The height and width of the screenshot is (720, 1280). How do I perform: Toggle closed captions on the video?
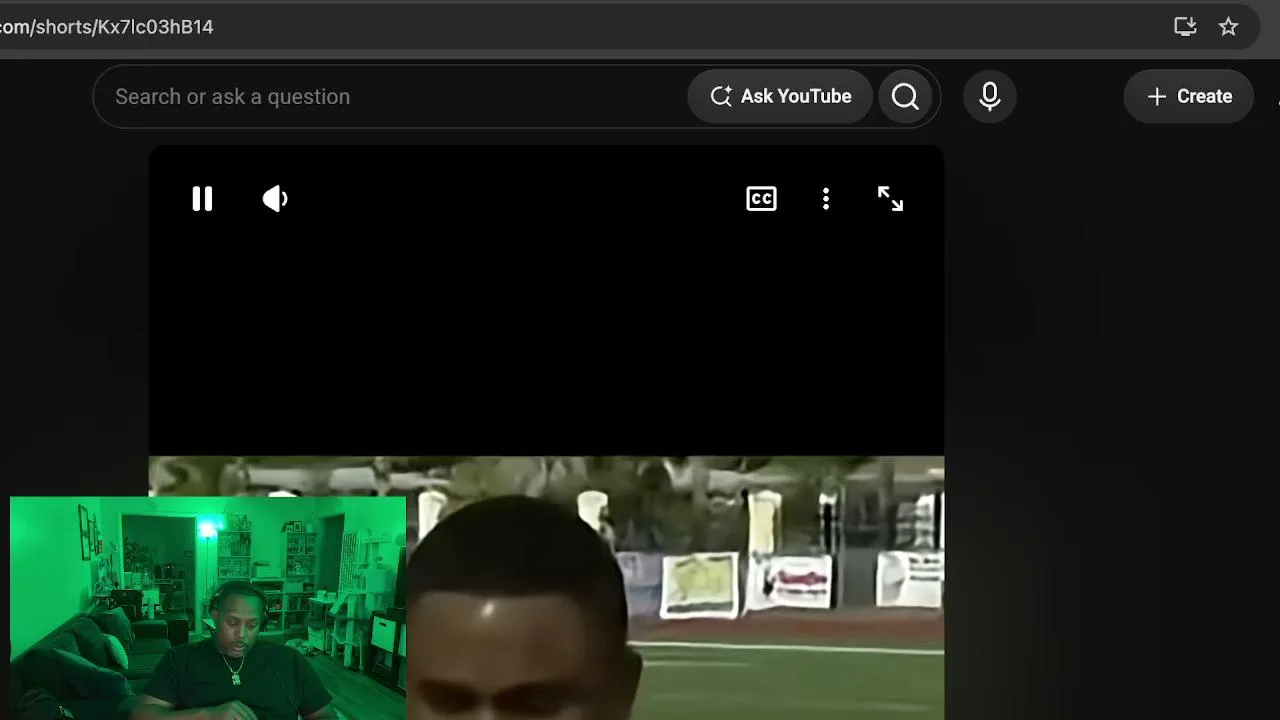[762, 199]
